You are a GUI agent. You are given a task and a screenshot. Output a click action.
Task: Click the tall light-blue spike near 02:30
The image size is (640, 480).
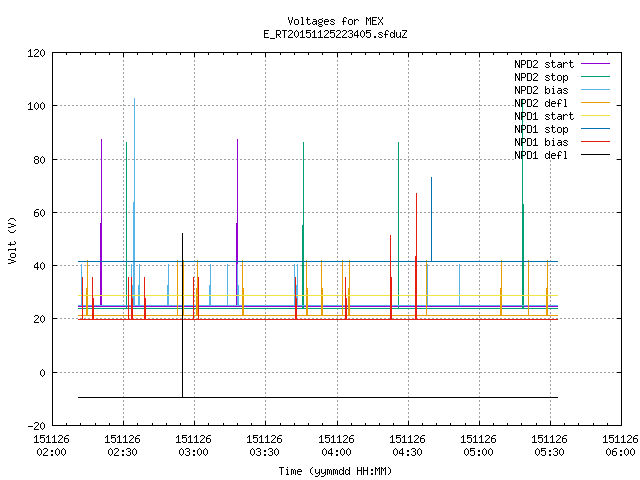(x=134, y=202)
